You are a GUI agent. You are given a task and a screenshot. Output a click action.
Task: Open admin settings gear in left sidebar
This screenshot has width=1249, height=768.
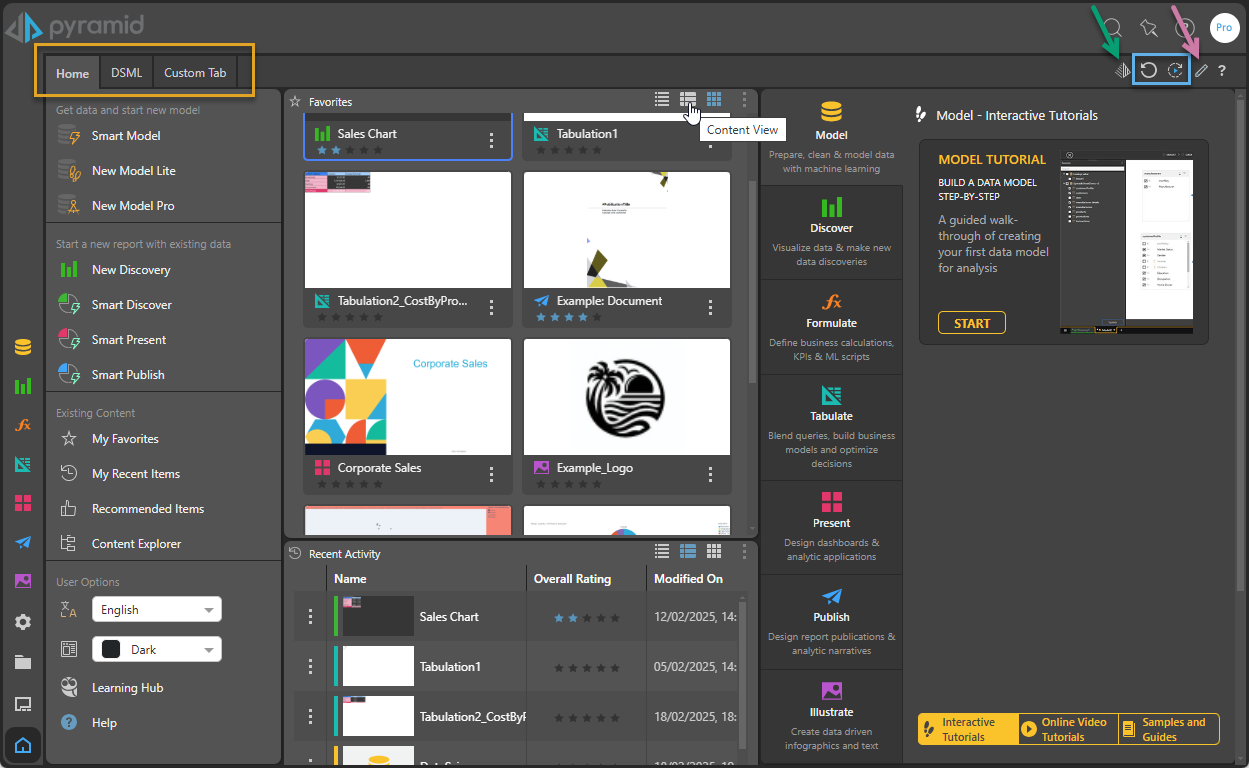coord(23,622)
